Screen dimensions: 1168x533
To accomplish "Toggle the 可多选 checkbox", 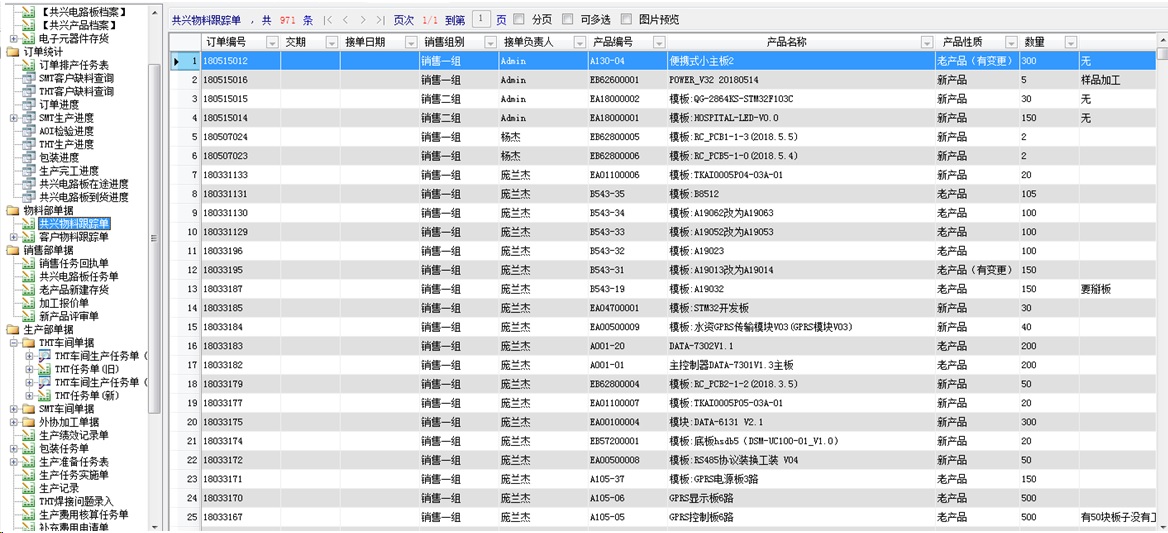I will click(x=568, y=19).
